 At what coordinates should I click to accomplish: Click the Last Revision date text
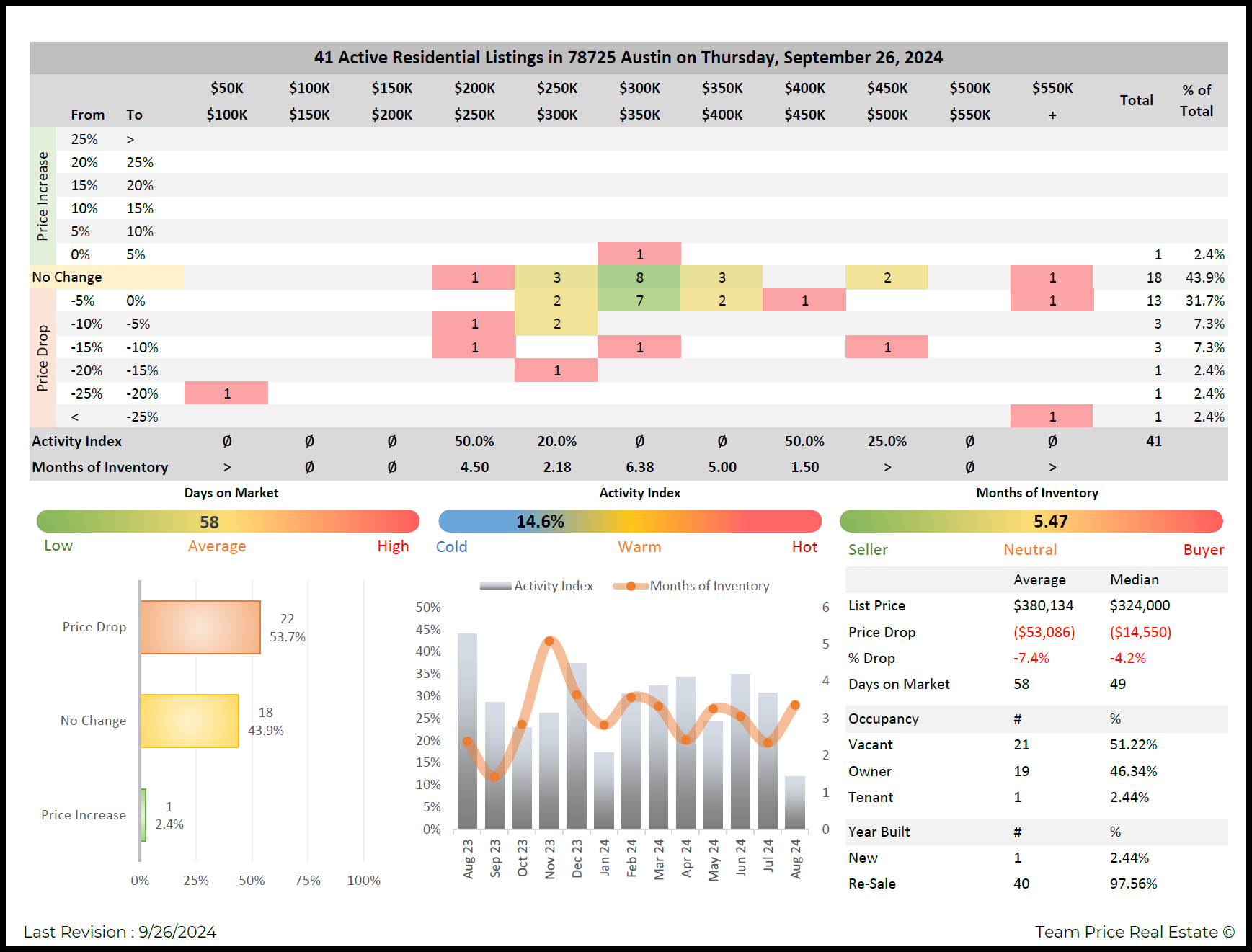click(120, 932)
